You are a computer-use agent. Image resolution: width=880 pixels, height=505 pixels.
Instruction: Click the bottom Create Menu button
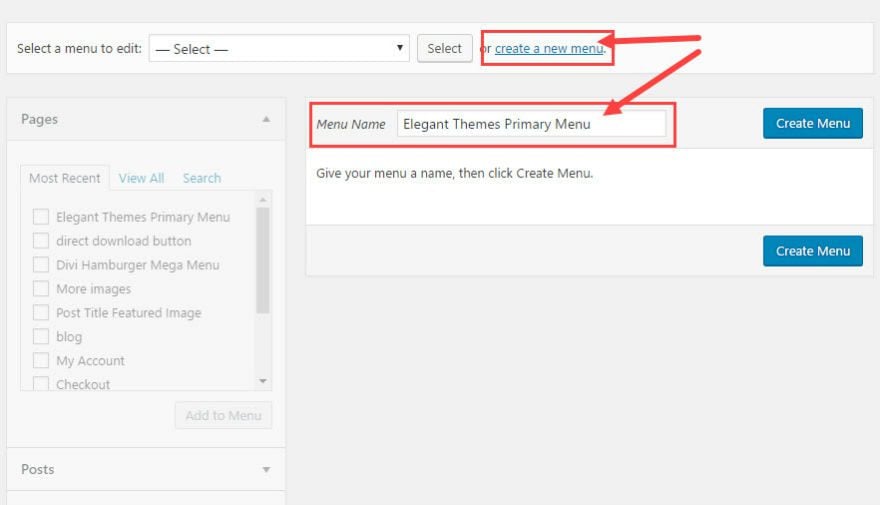point(813,251)
